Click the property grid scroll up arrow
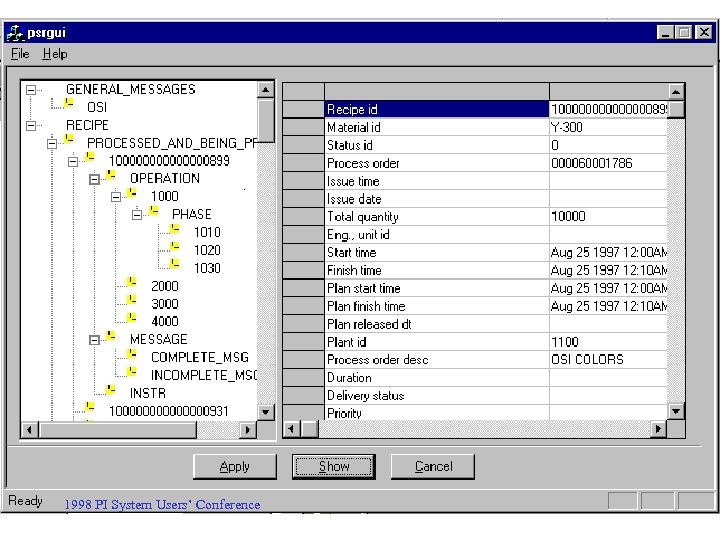This screenshot has height=540, width=720. tap(675, 92)
